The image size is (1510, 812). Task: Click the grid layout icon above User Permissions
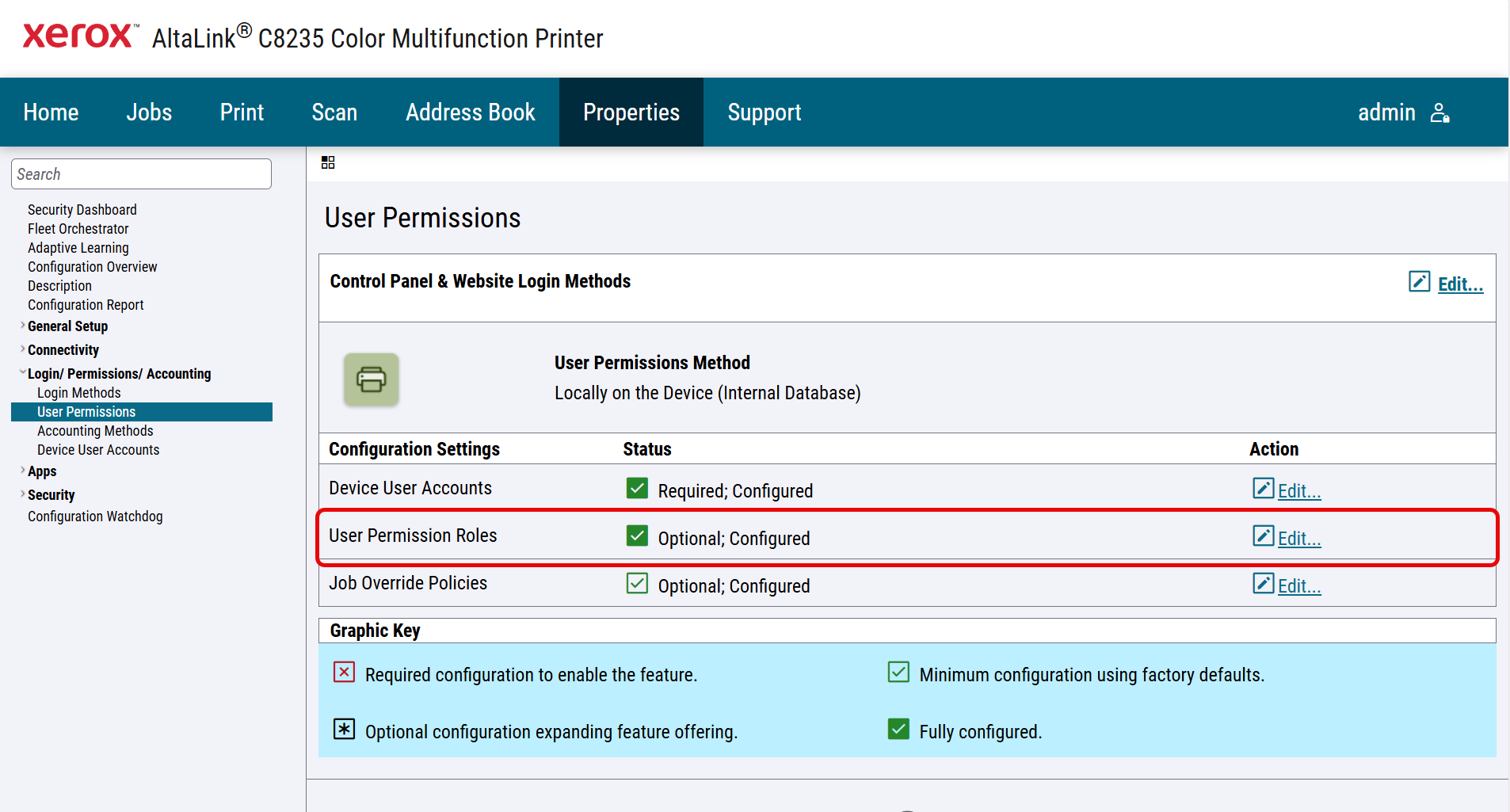coord(328,162)
